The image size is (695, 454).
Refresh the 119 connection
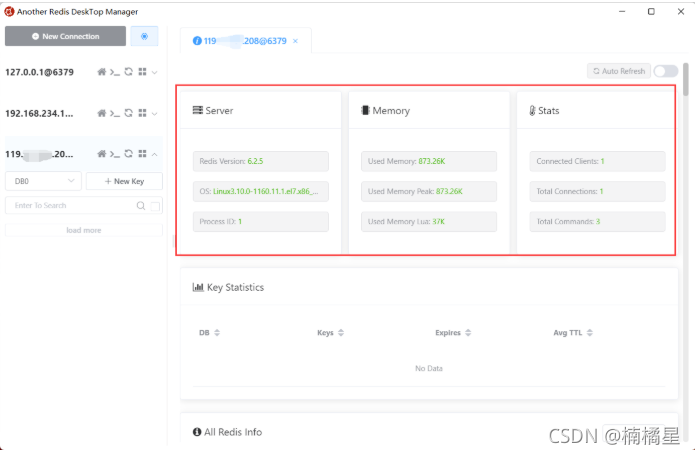click(129, 154)
